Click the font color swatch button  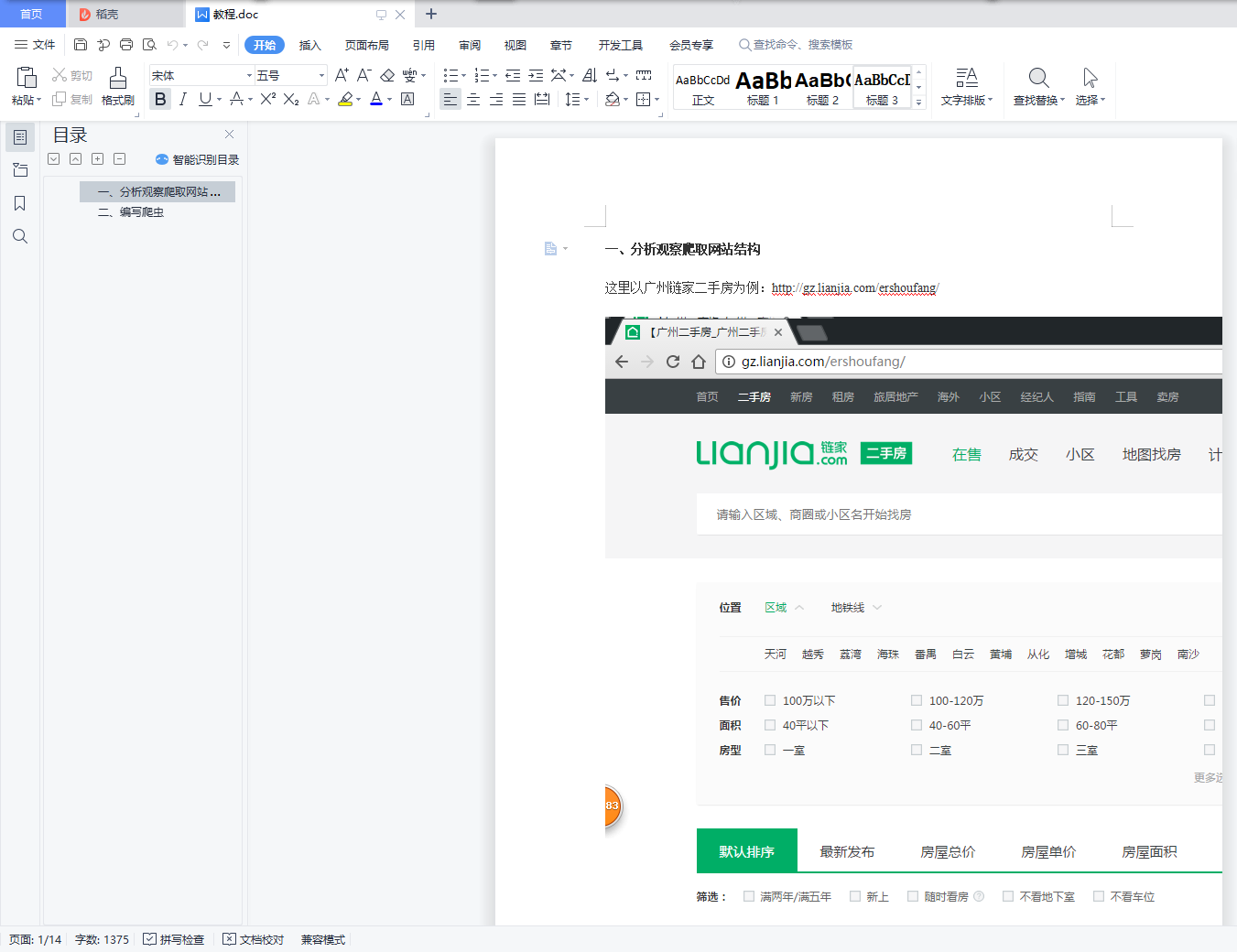click(x=376, y=99)
